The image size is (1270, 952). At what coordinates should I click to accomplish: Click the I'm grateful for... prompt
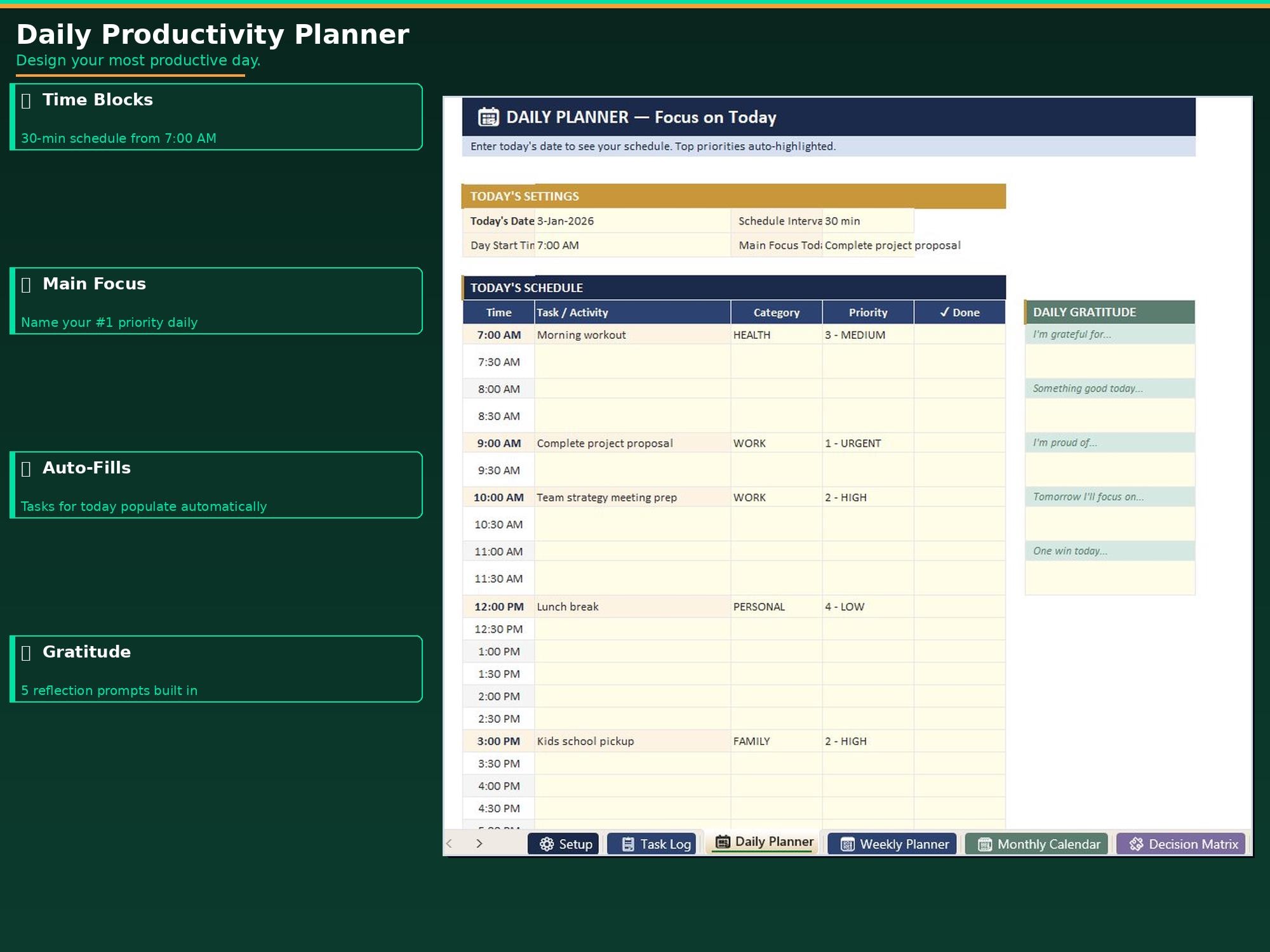tap(1110, 334)
